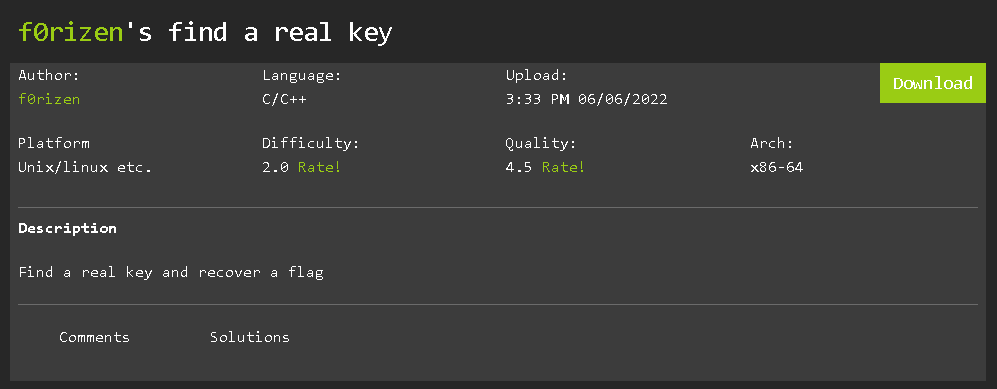Click the Description heading
The image size is (997, 389).
tap(67, 228)
